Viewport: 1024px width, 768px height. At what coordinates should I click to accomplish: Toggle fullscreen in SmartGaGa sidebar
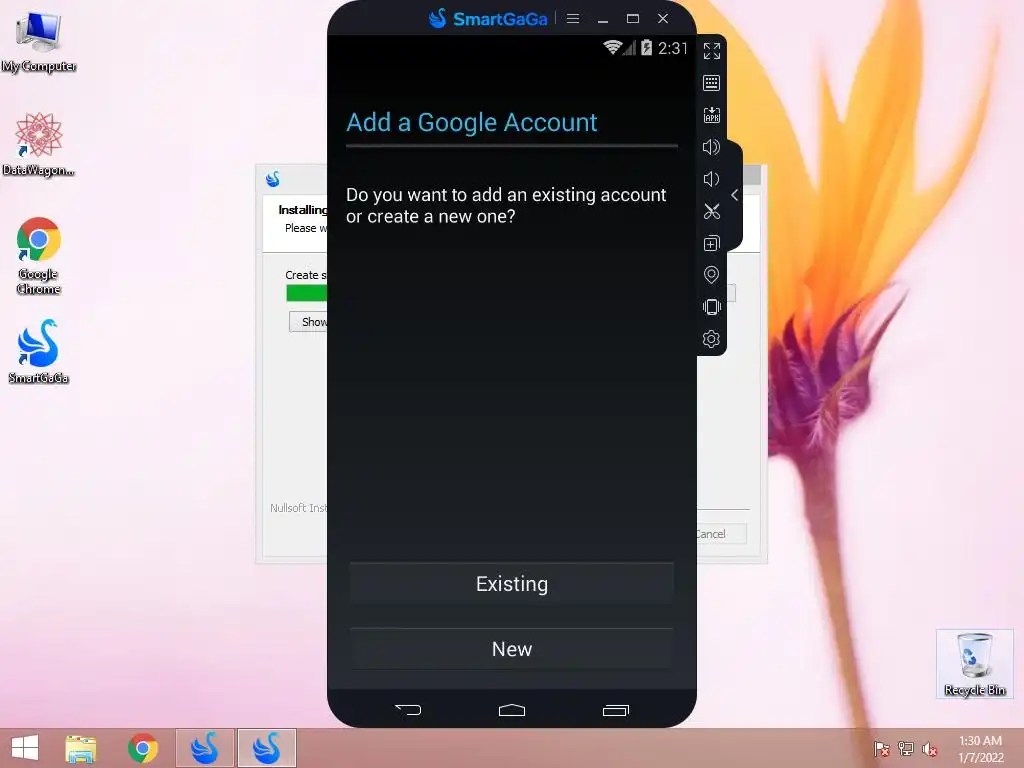711,51
